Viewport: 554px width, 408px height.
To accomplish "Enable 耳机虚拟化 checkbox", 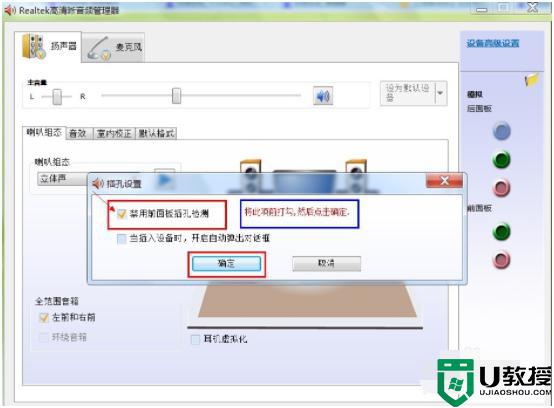I will pos(195,339).
